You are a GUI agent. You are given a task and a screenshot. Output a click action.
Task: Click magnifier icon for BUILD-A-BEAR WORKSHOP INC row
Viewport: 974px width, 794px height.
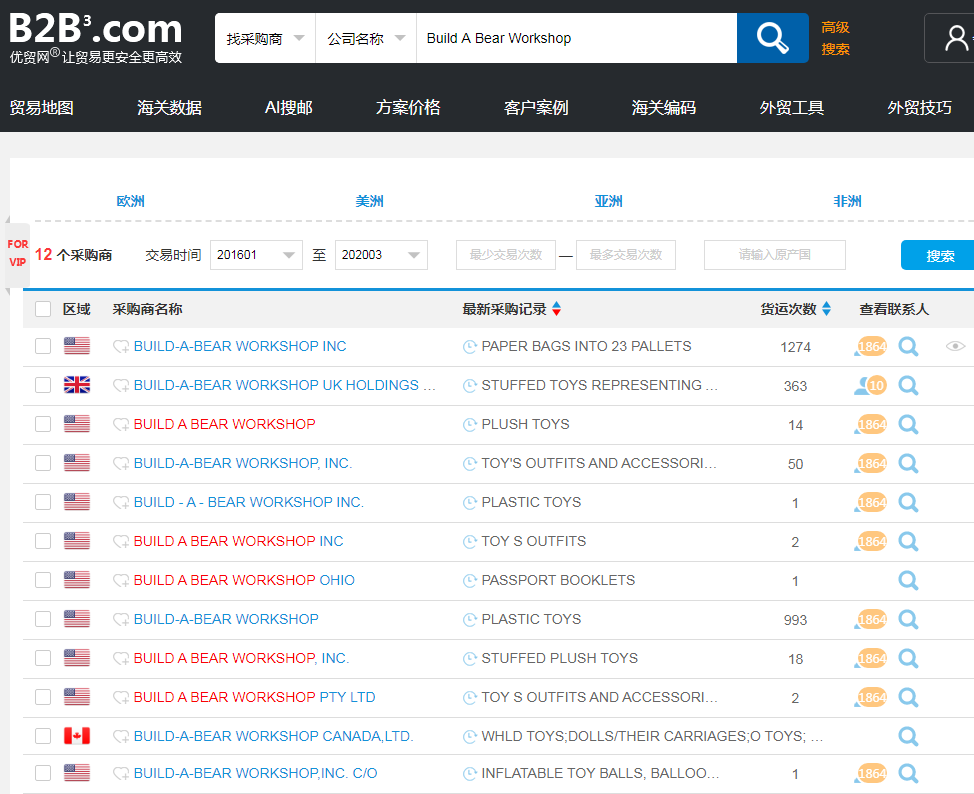tap(908, 347)
